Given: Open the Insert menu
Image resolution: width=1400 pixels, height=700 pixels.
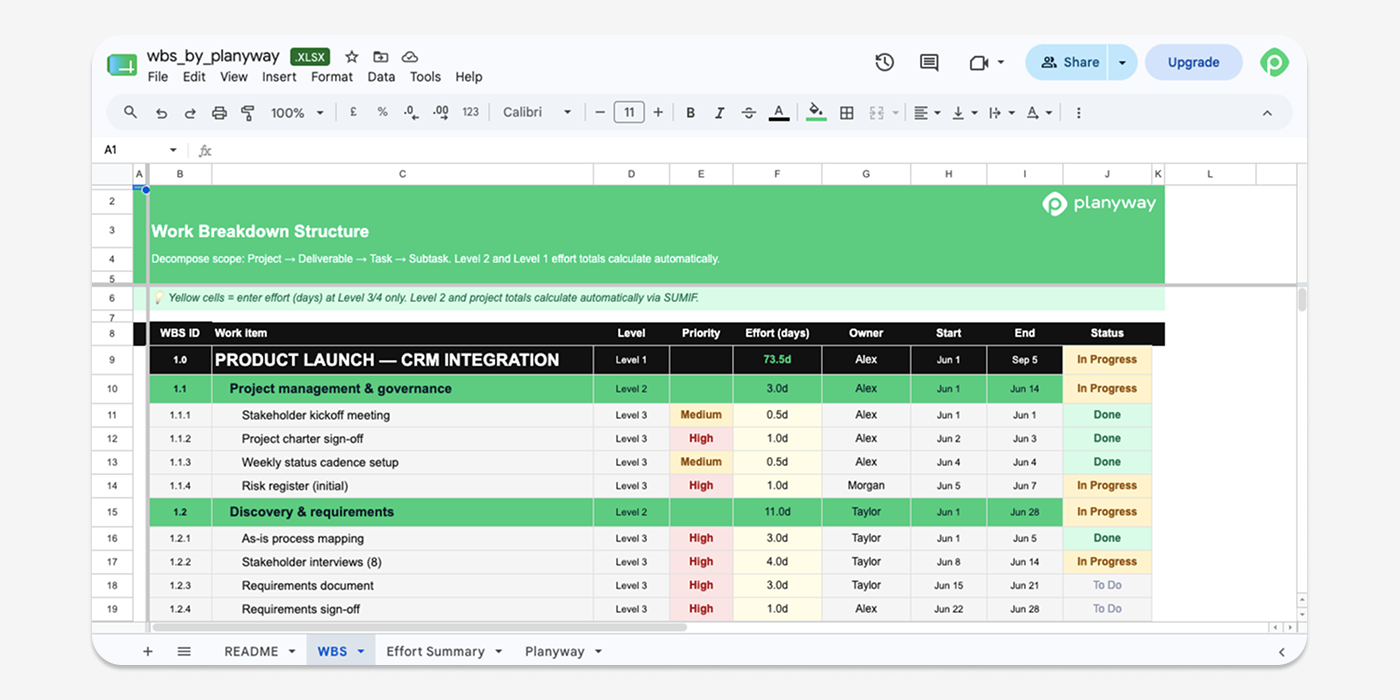Looking at the screenshot, I should (279, 77).
